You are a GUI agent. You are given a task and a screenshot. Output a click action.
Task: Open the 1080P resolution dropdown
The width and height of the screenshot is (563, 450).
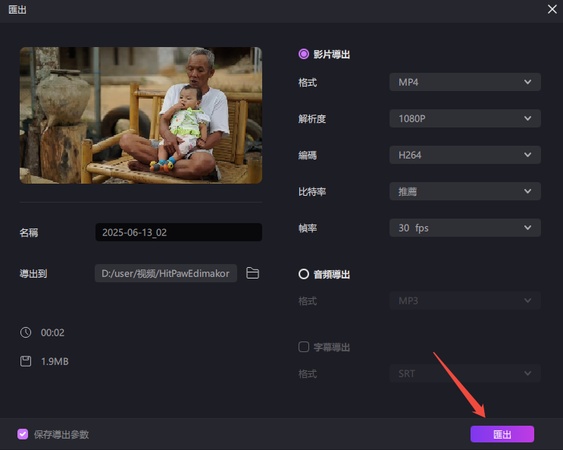pos(465,119)
